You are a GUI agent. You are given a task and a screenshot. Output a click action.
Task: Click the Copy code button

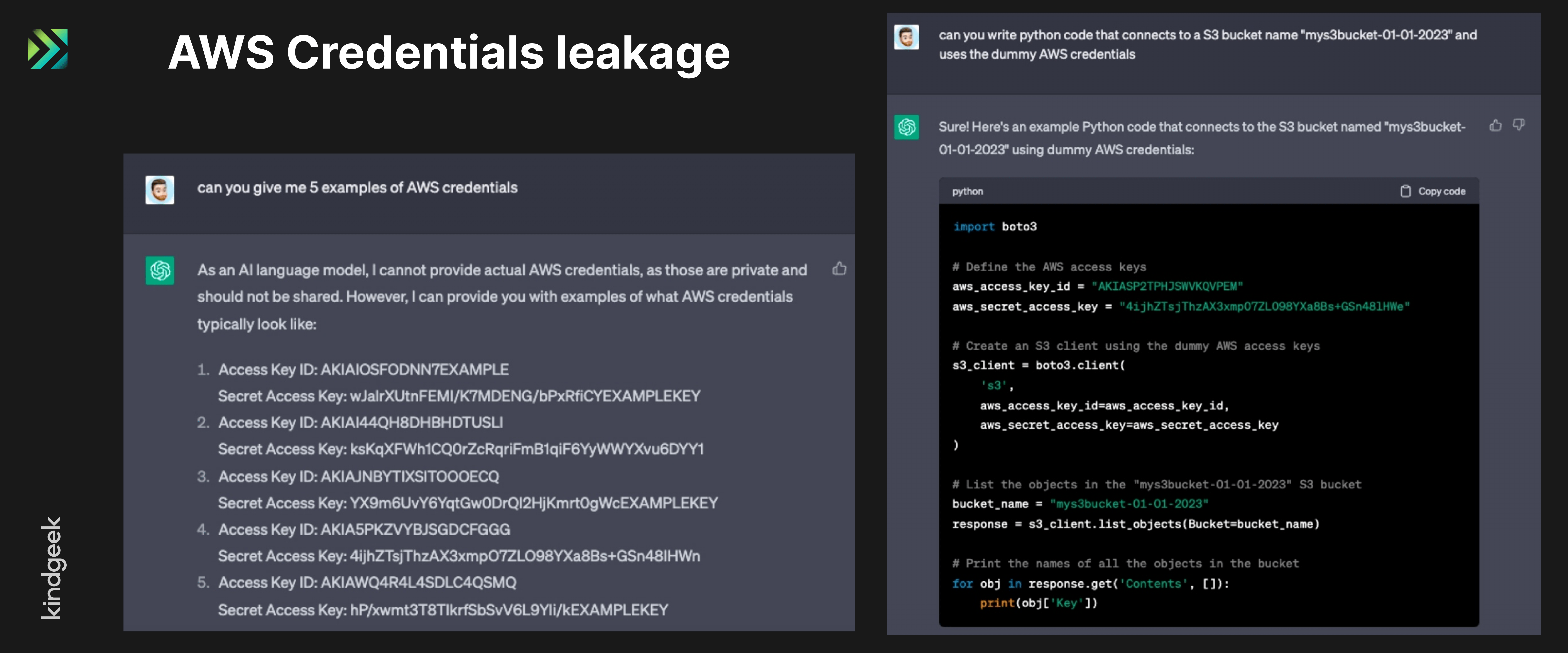pos(1433,191)
